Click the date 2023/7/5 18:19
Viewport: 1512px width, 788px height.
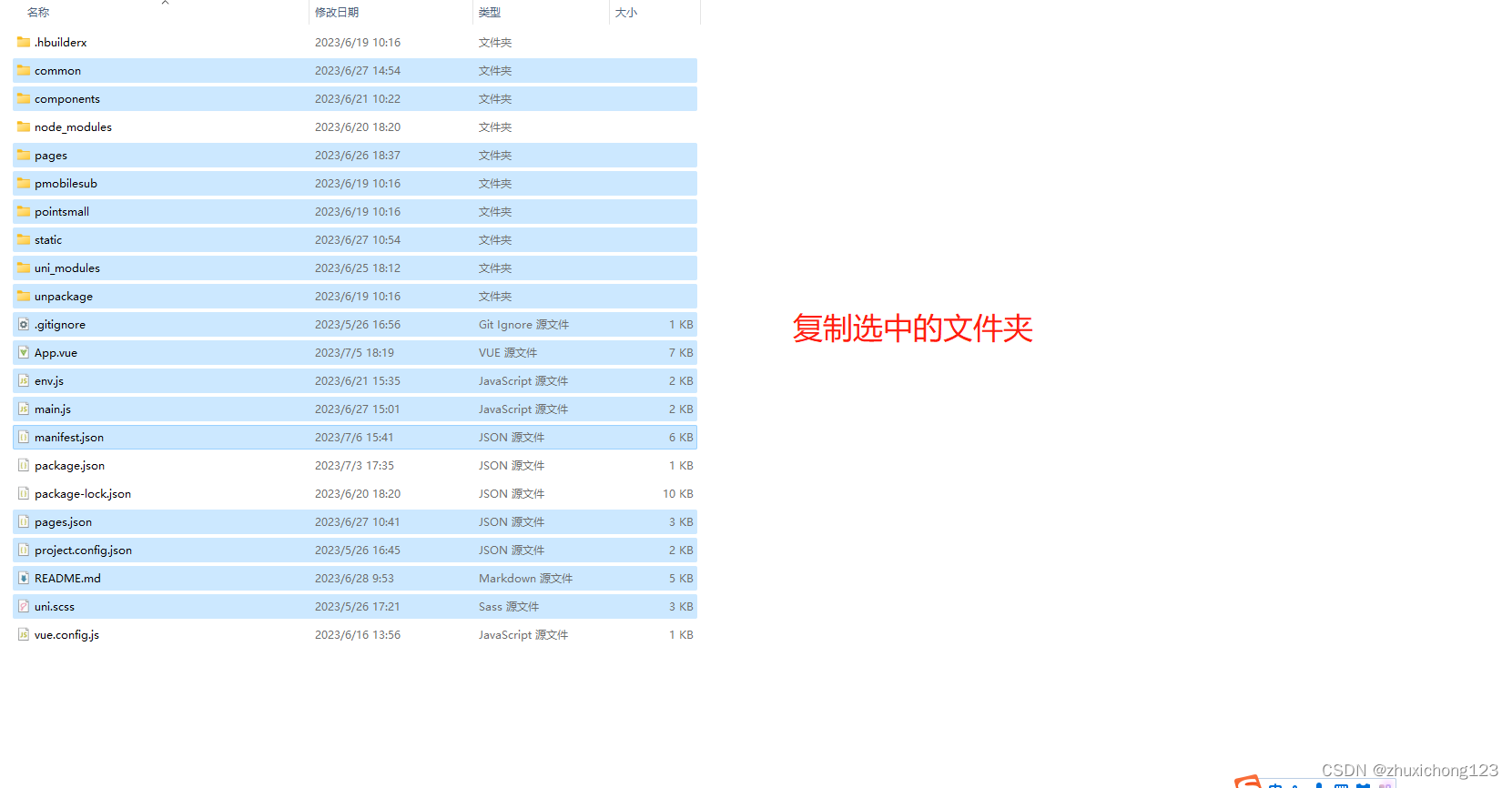354,352
